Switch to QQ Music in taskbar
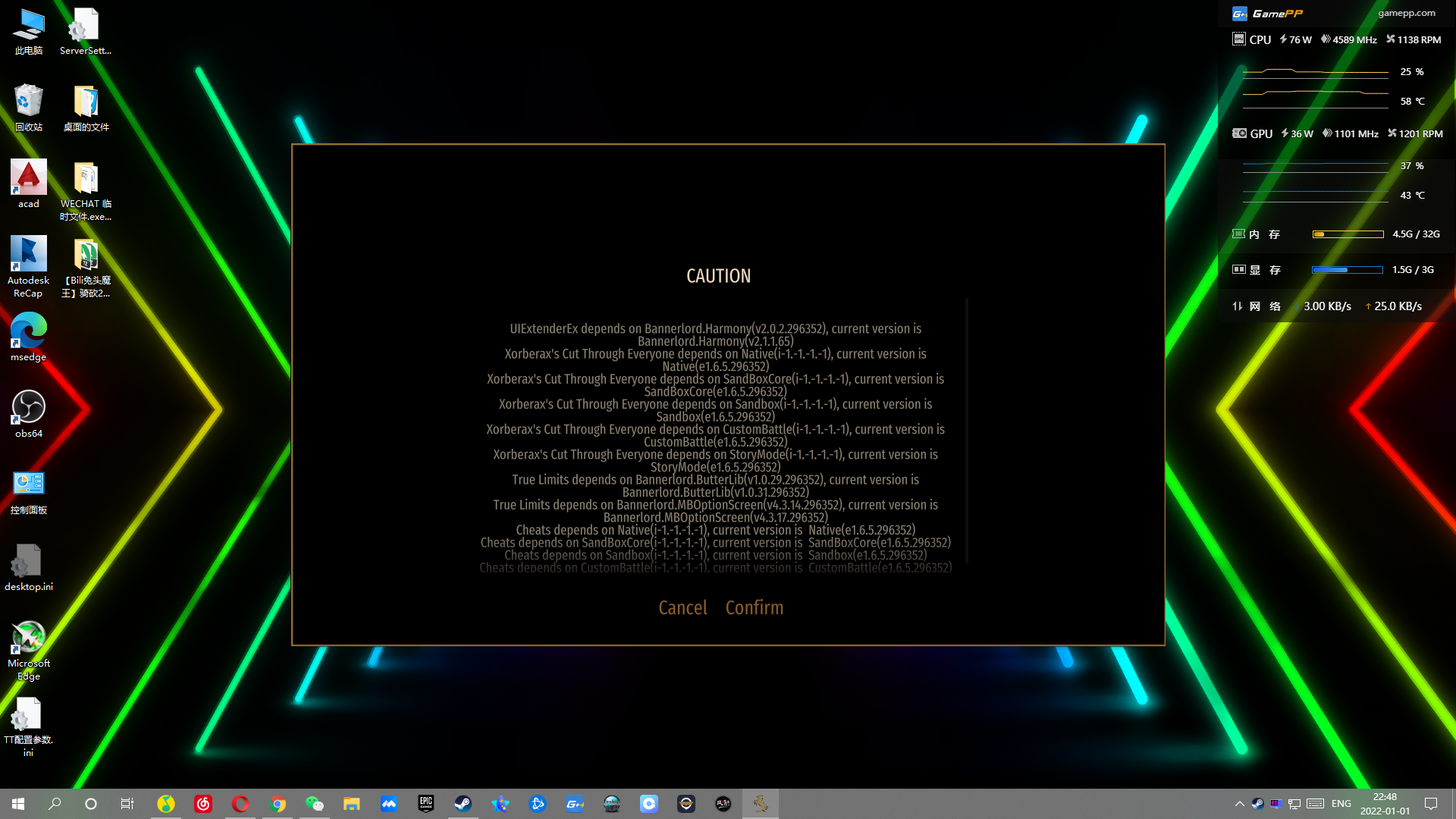 [166, 804]
